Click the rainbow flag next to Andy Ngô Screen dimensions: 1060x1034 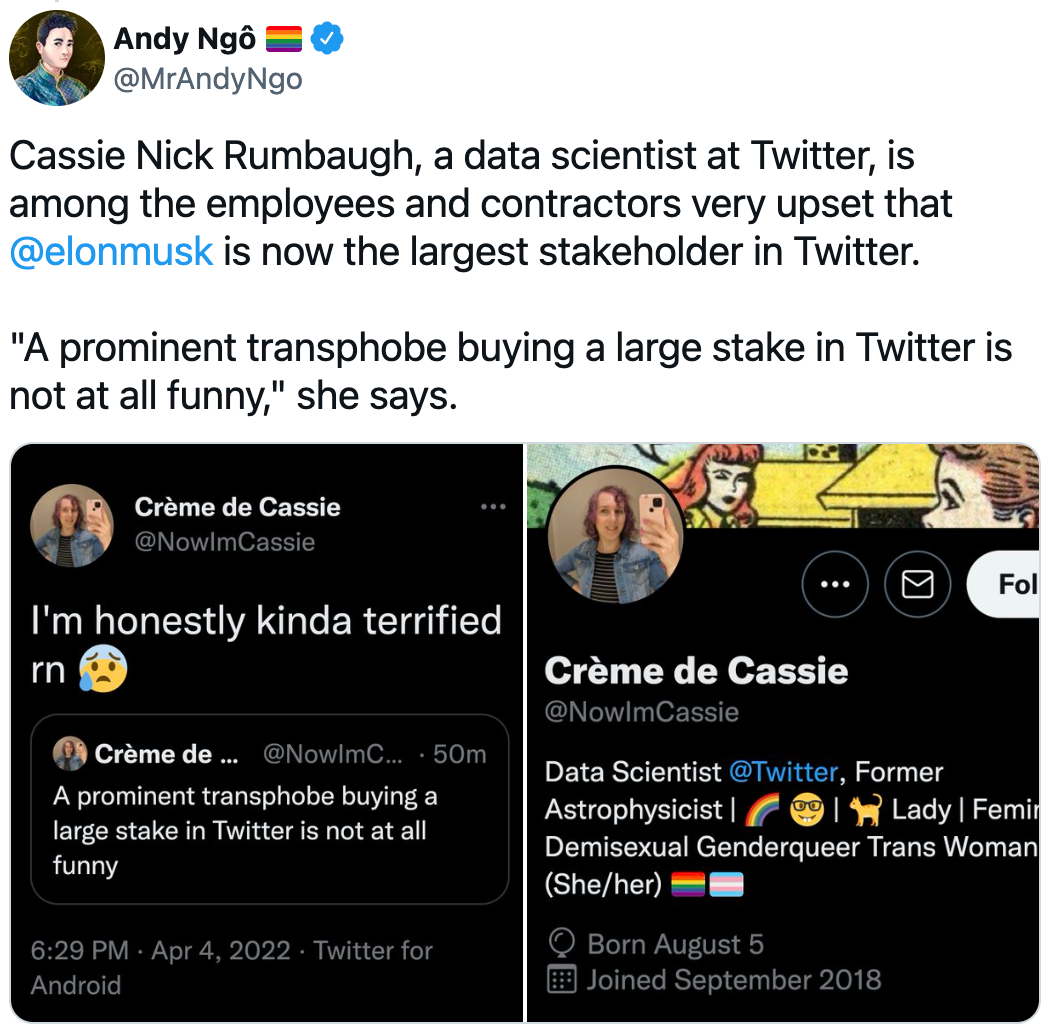tap(284, 39)
